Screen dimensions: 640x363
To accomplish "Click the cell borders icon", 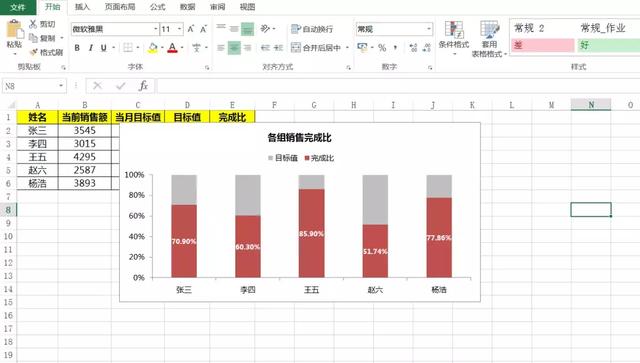I will coord(128,48).
